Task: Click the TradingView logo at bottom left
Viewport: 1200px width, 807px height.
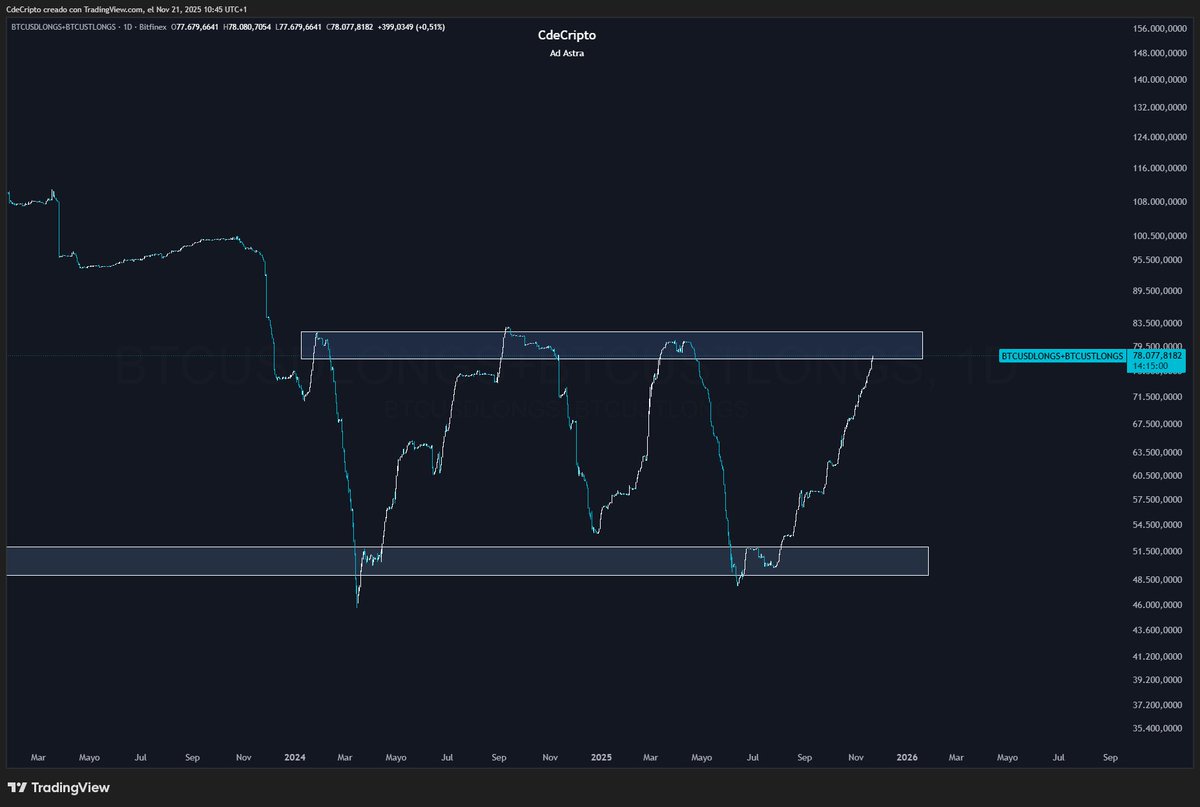Action: coord(58,787)
